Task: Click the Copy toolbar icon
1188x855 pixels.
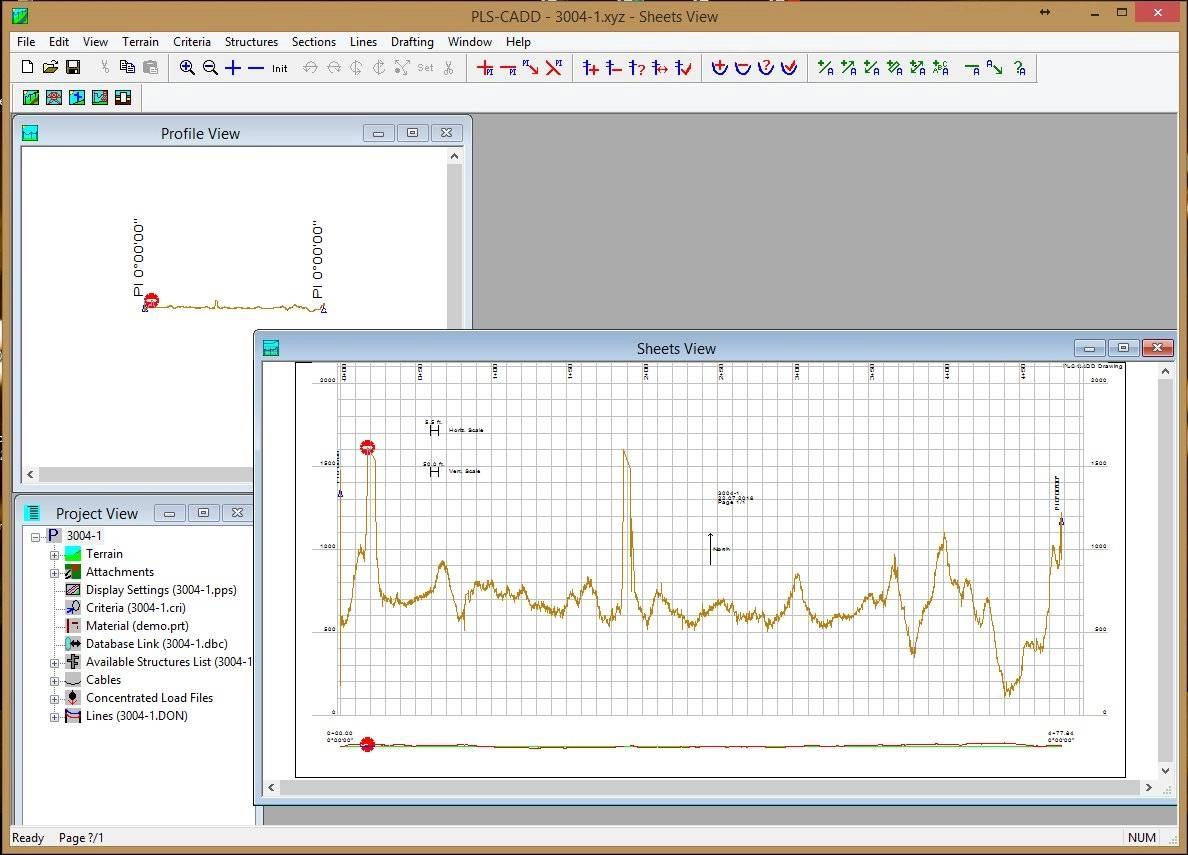Action: 127,67
